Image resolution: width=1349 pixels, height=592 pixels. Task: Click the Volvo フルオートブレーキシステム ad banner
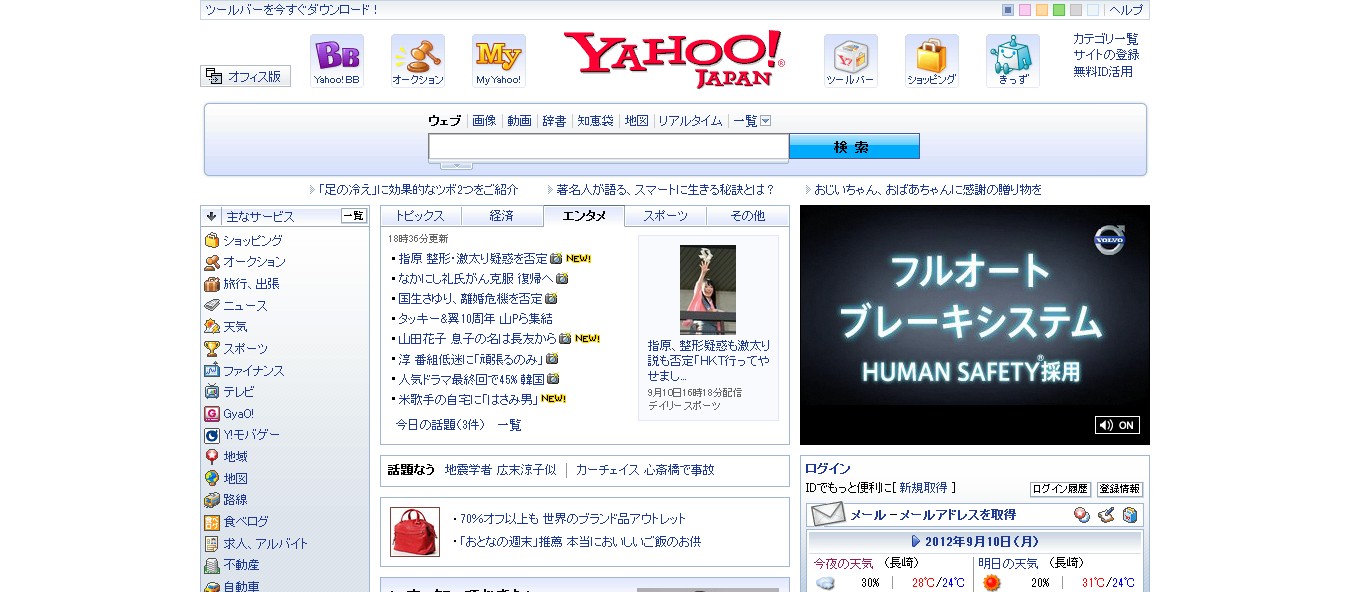pos(975,325)
